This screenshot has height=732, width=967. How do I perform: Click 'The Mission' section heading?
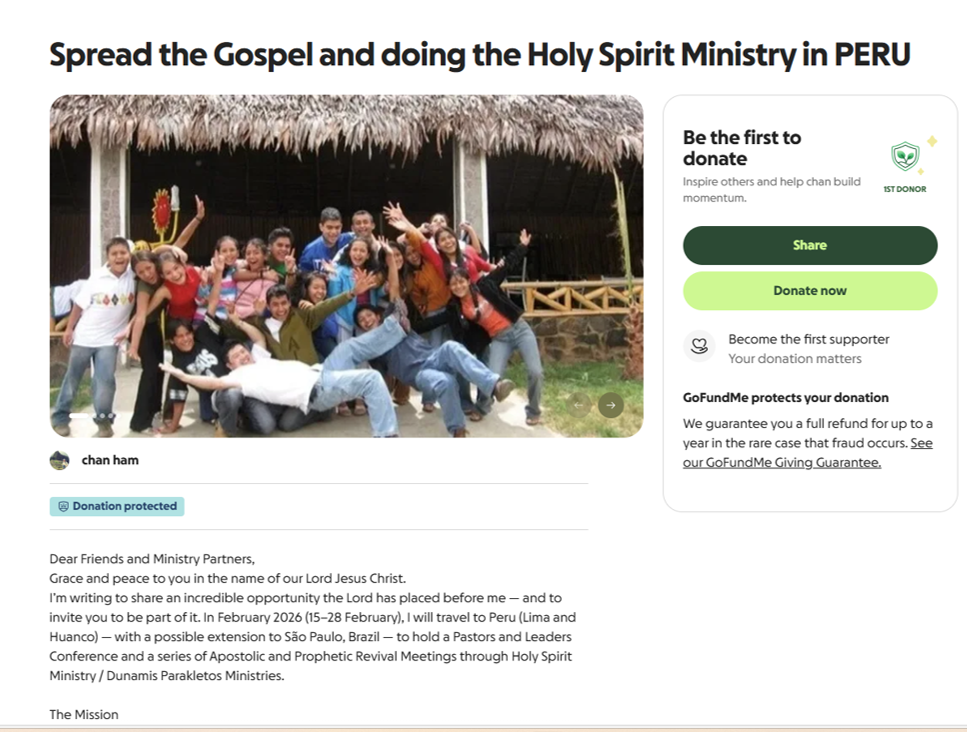[x=84, y=714]
